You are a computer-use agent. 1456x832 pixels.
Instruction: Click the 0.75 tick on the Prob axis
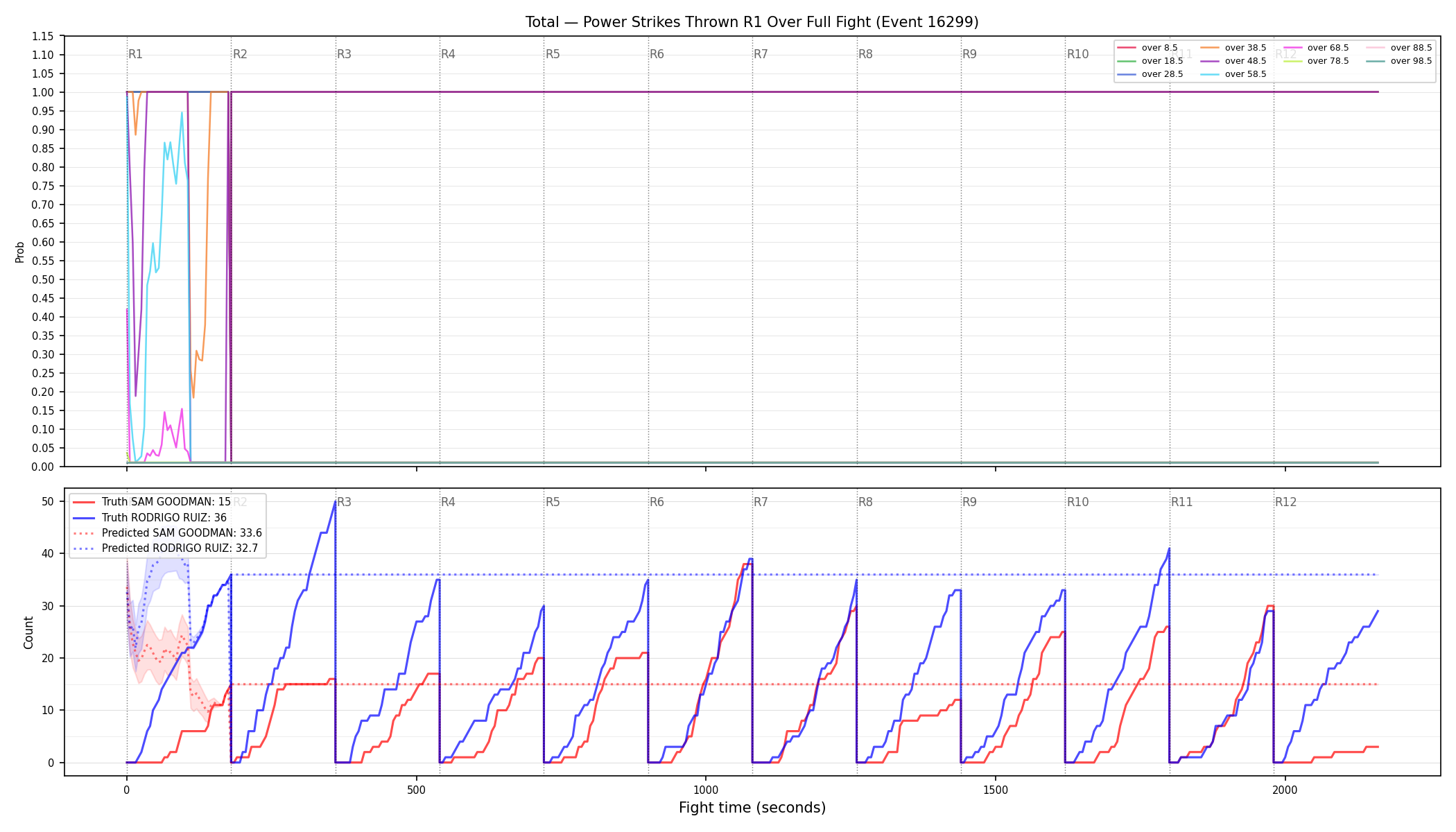tap(43, 186)
